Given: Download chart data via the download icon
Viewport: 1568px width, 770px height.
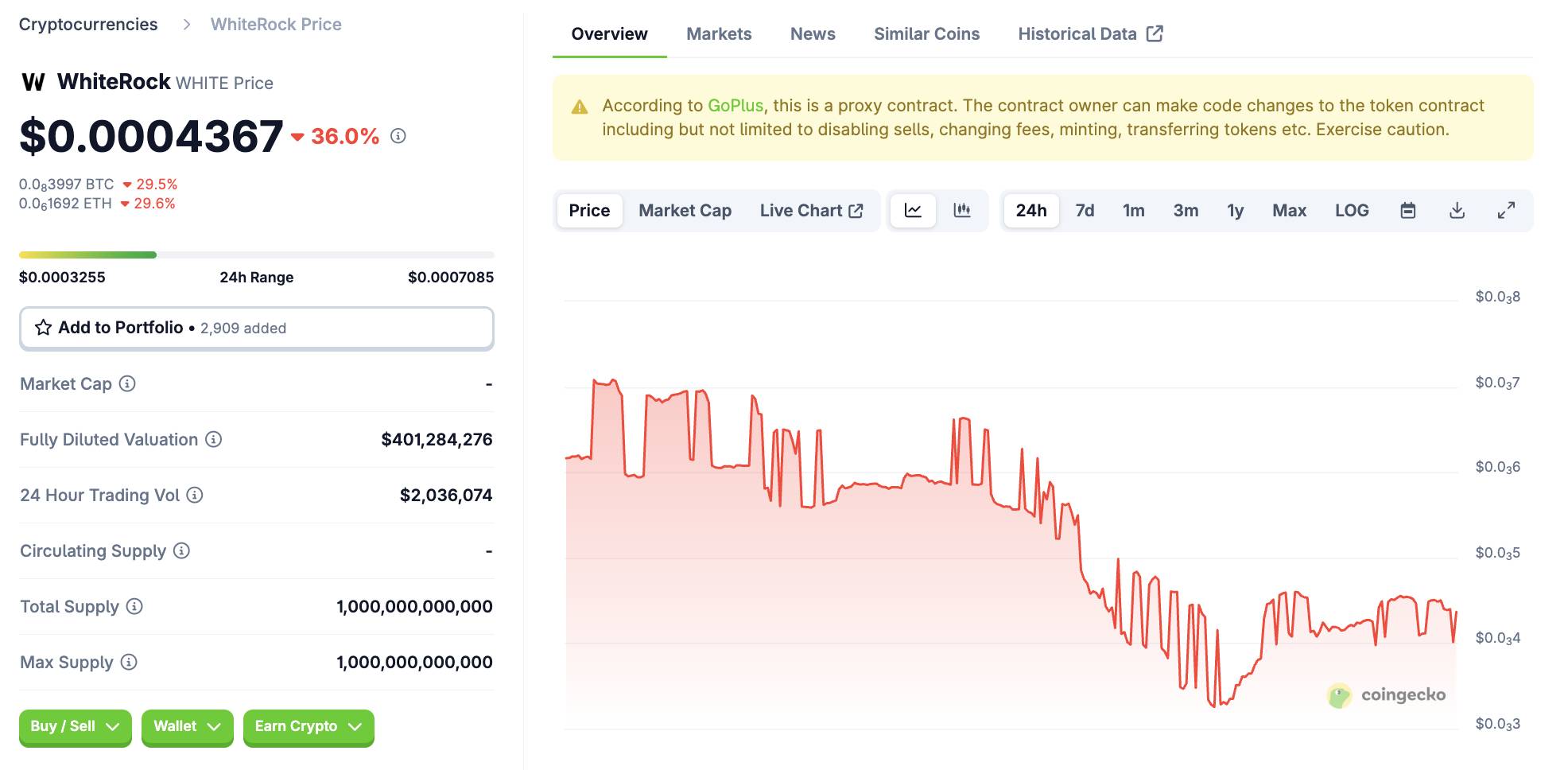Looking at the screenshot, I should click(1457, 211).
